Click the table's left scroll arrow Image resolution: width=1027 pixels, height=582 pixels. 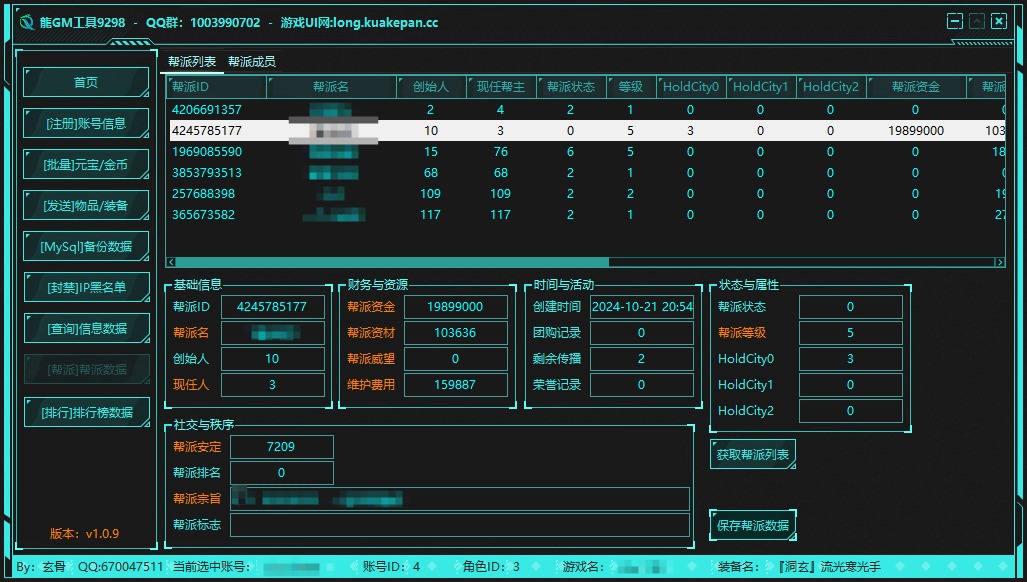click(171, 262)
